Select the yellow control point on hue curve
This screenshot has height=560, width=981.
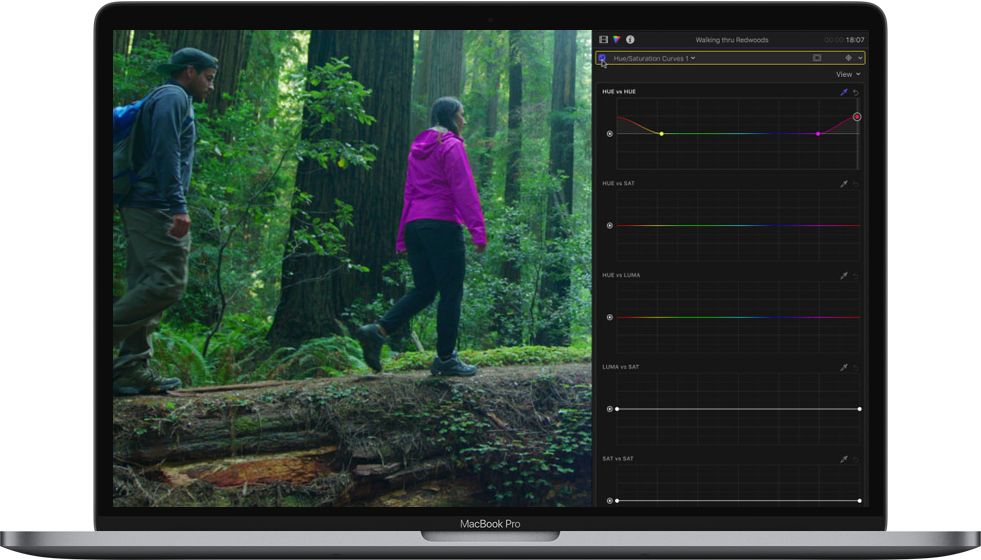pyautogui.click(x=661, y=133)
